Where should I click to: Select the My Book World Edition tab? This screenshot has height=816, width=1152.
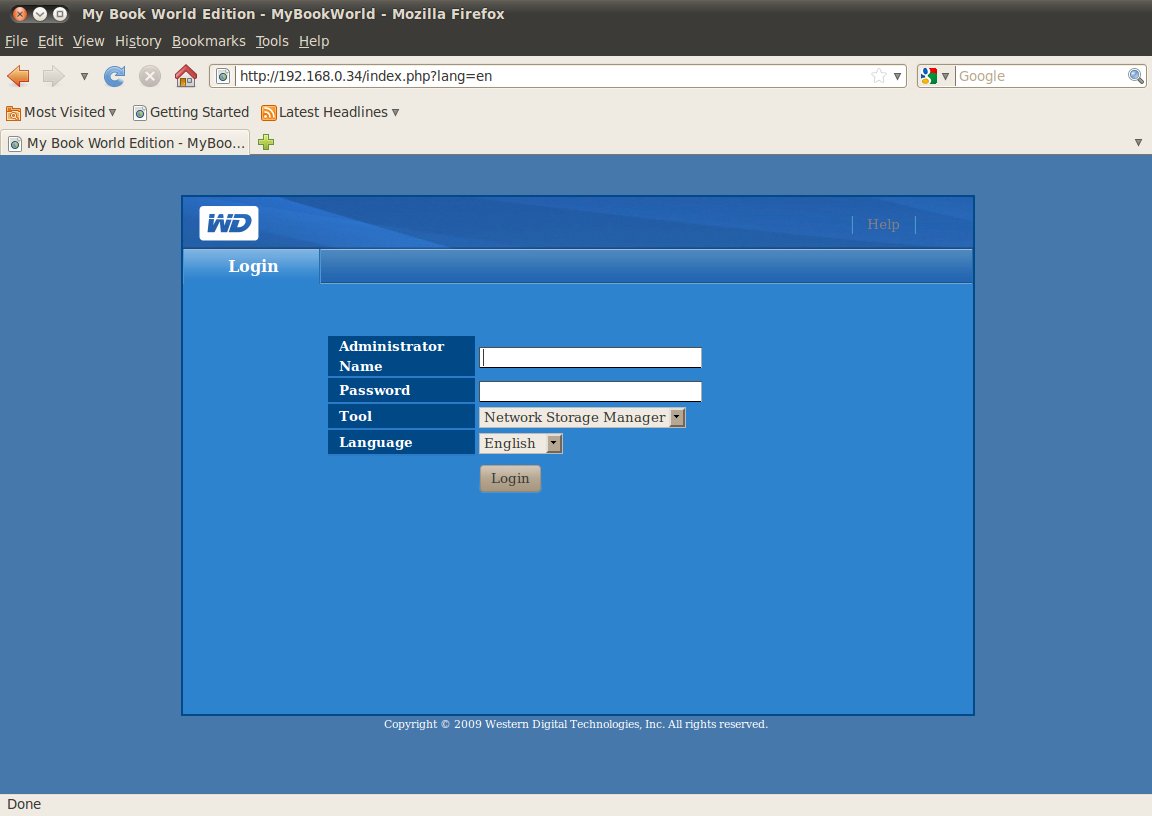pyautogui.click(x=126, y=142)
